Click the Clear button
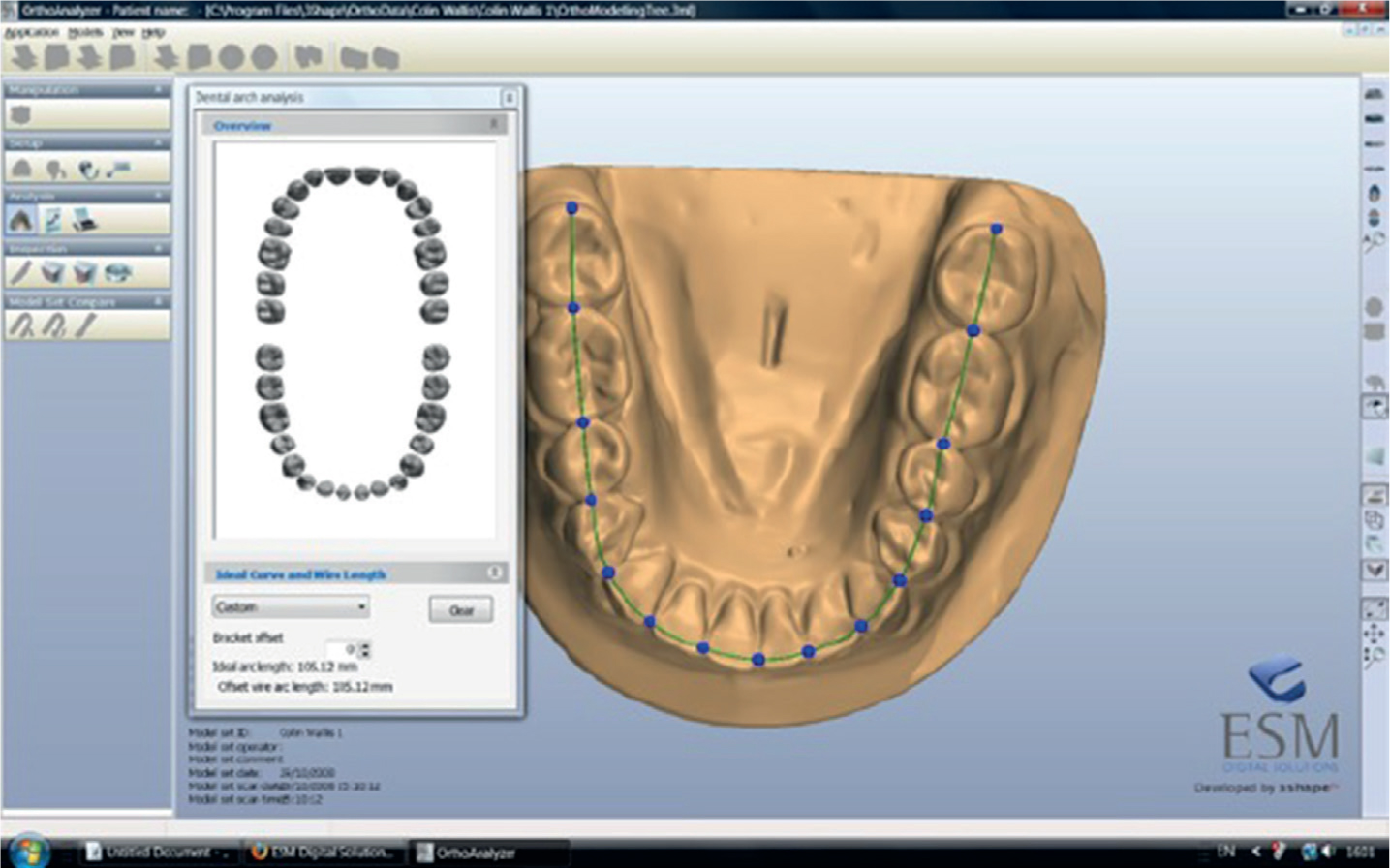The image size is (1390, 868). [x=461, y=609]
